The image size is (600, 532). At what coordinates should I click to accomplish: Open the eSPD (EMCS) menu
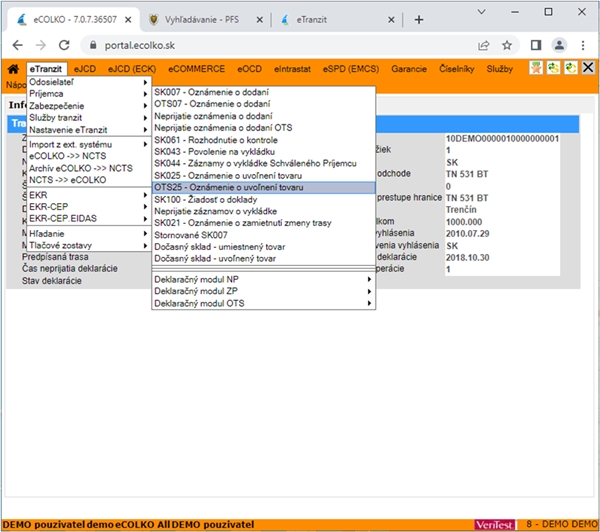click(351, 69)
